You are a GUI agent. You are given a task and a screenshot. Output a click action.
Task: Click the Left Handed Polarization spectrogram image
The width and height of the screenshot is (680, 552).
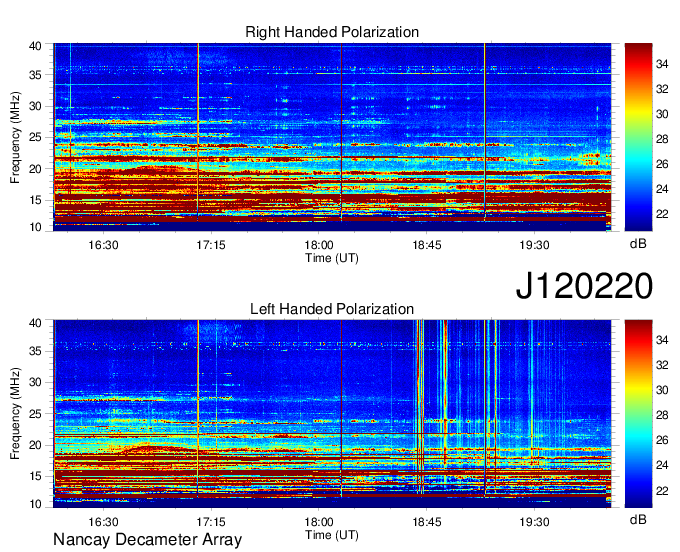tap(332, 414)
